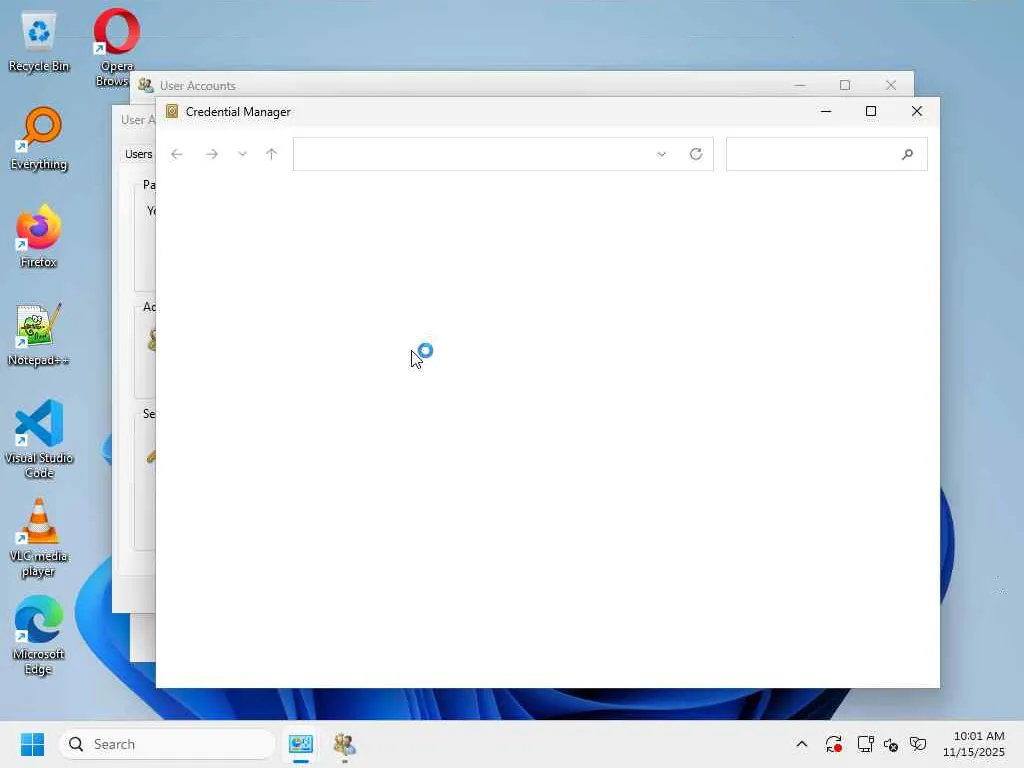Maximize the Credential Manager window
Screen dimensions: 1024x768
tap(871, 111)
